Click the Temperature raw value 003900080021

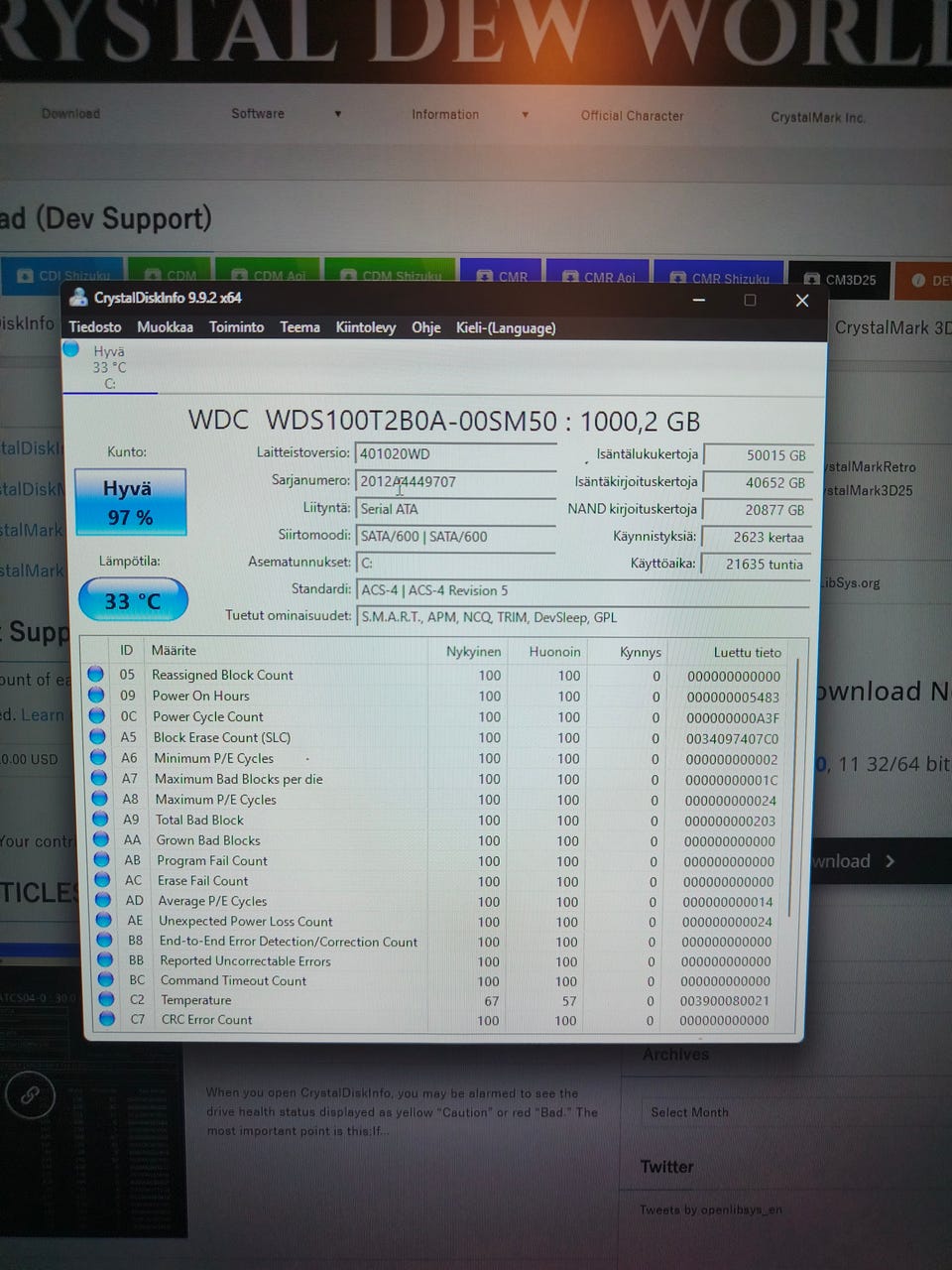point(725,1000)
